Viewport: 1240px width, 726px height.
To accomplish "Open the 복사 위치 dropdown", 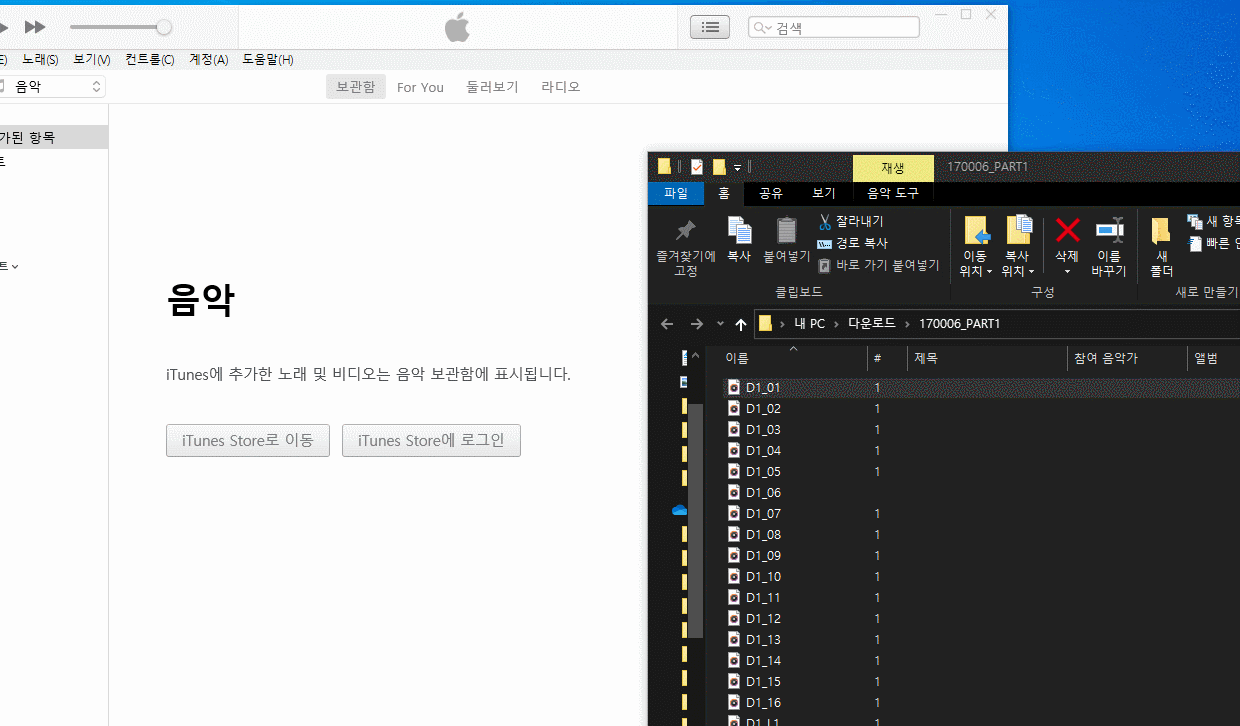I will [1018, 263].
